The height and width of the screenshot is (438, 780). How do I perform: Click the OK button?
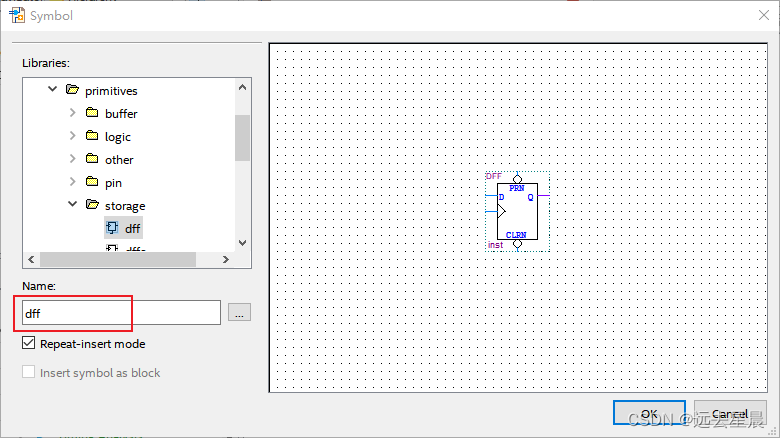[649, 413]
